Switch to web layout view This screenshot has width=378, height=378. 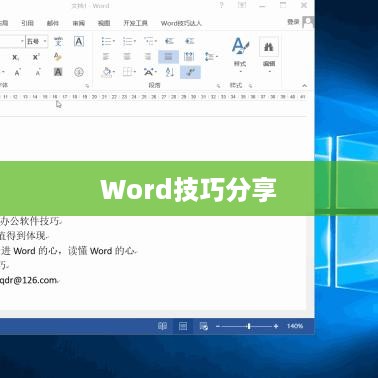click(x=204, y=326)
